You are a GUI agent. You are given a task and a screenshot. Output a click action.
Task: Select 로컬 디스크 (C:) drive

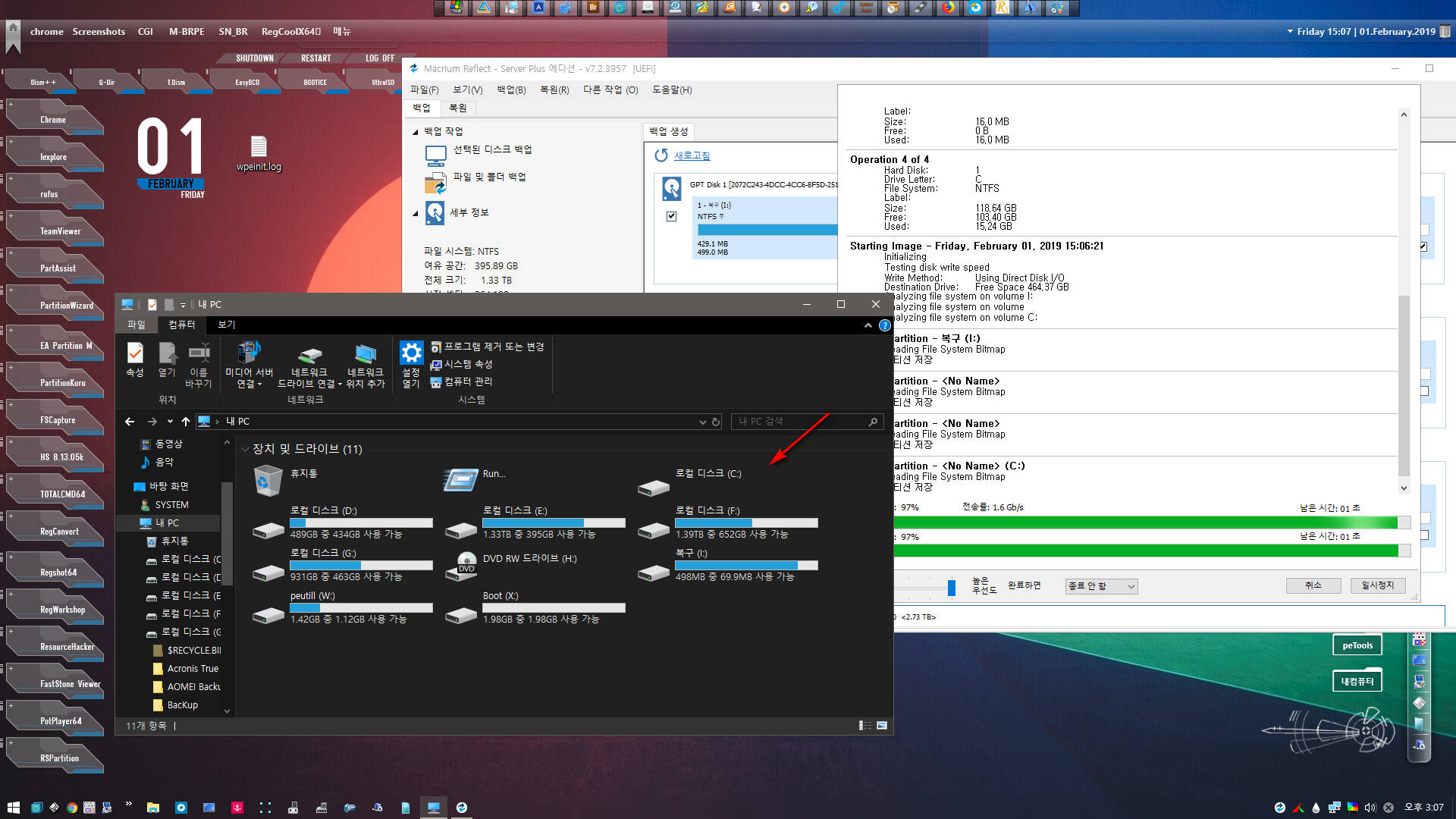coord(689,481)
